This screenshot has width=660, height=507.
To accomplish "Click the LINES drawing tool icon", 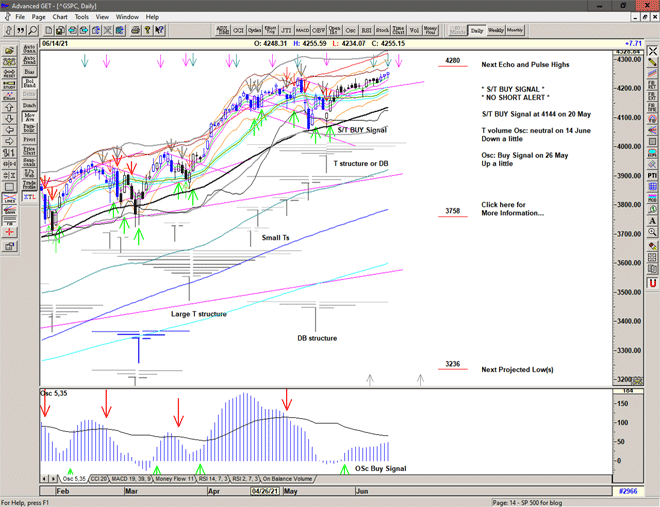I will point(9,186).
